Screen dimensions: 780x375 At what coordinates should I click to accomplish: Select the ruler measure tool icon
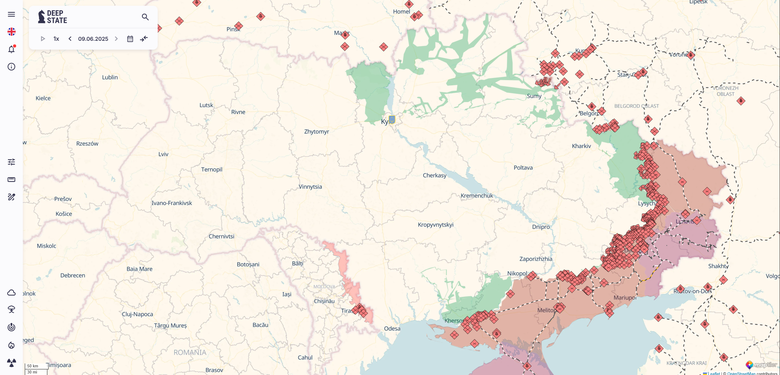(x=11, y=180)
